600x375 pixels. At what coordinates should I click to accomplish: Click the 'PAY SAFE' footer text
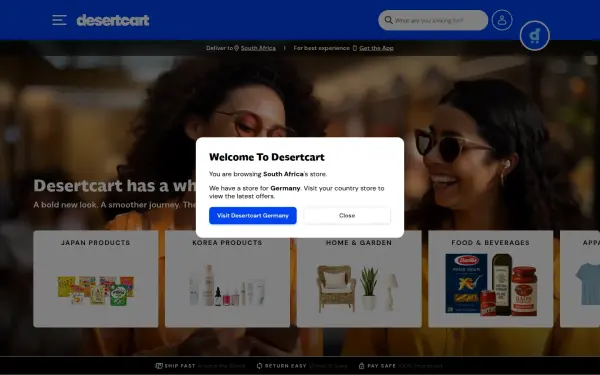(381, 366)
